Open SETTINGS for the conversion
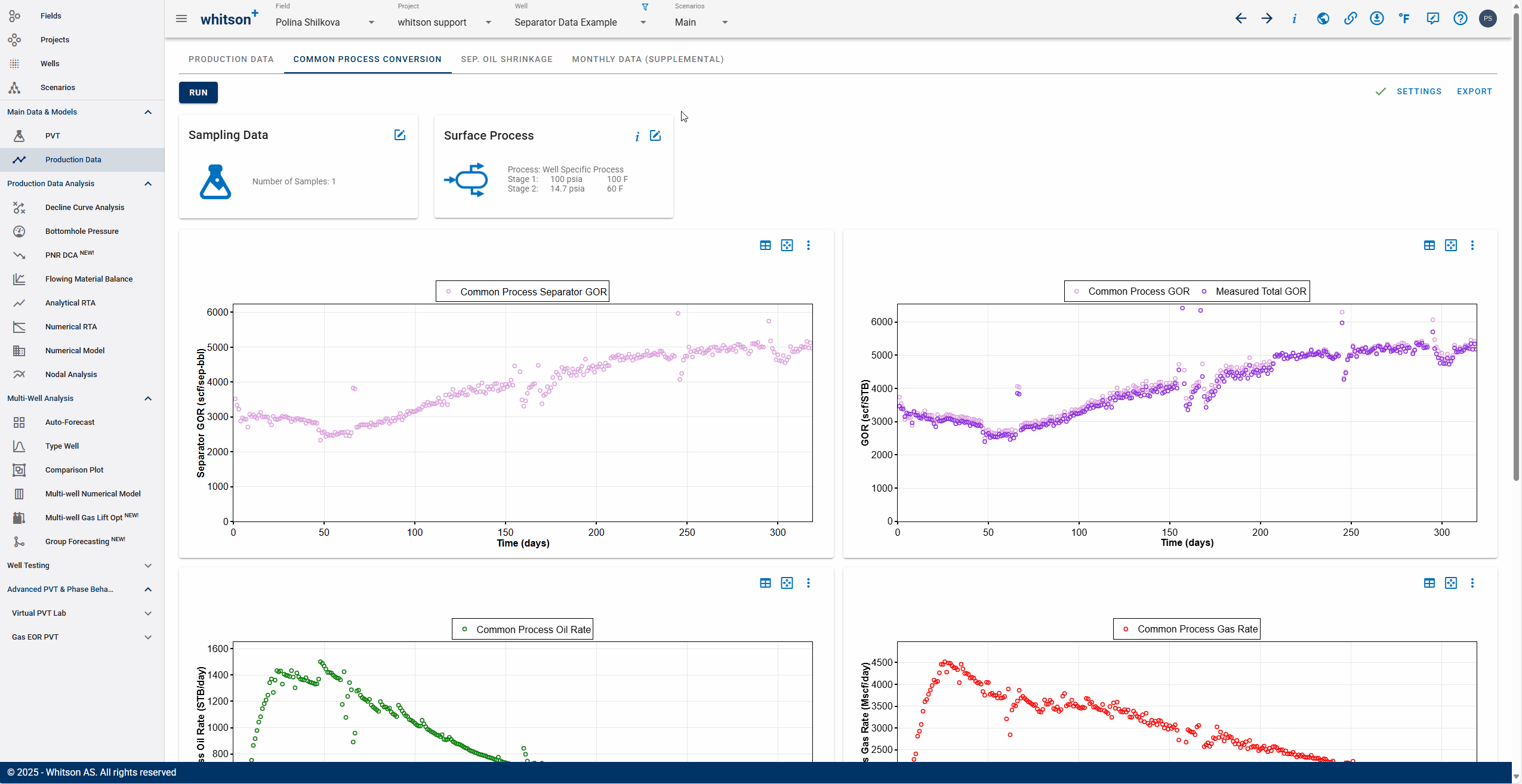This screenshot has width=1522, height=784. pyautogui.click(x=1419, y=91)
